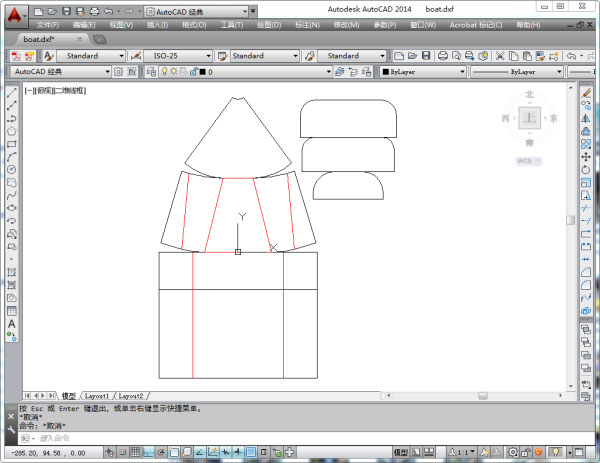The image size is (600, 463).
Task: Select the Line tool in draw toolbar
Action: [11, 91]
